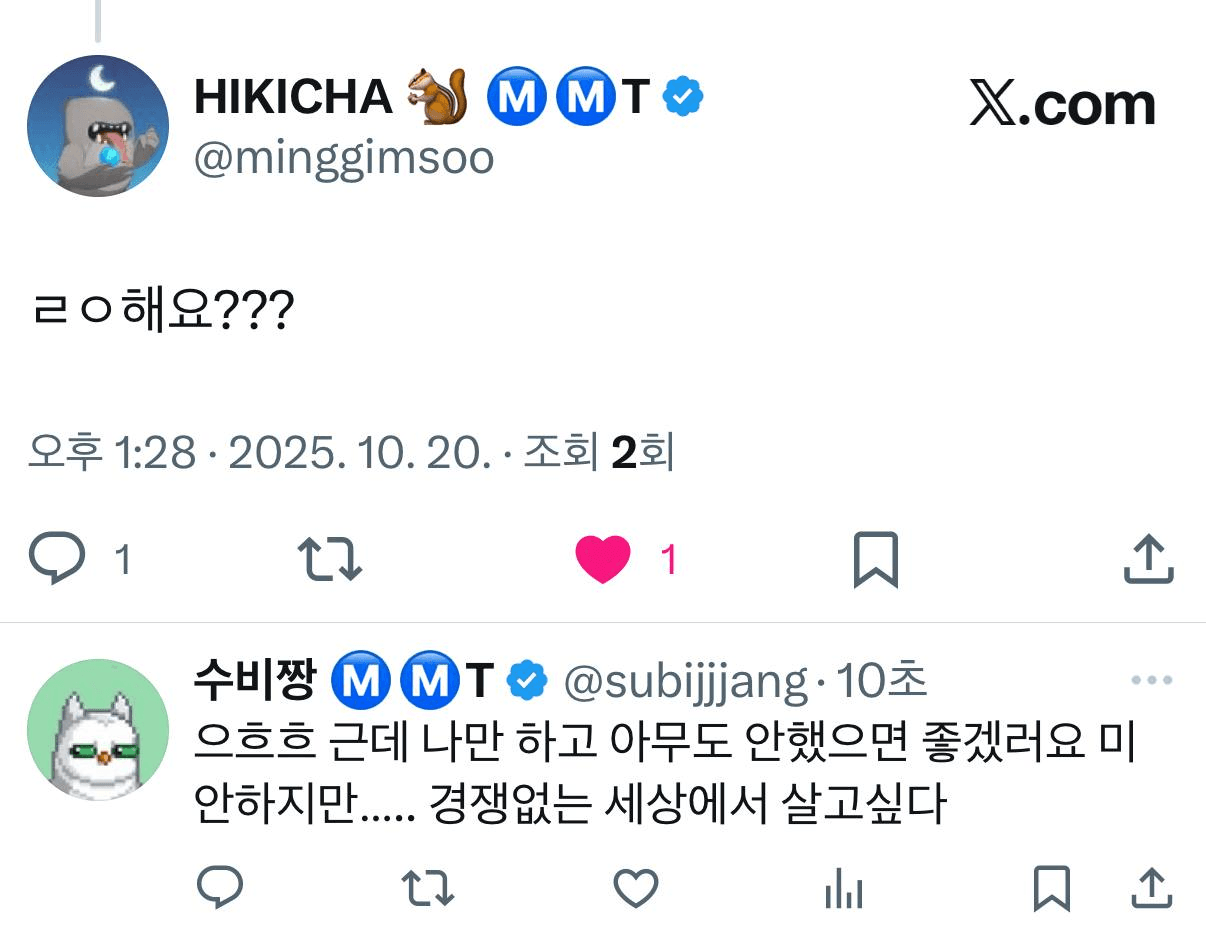This screenshot has height=951, width=1206.
Task: Open the post timestamp 오후 1:28
Action: (112, 455)
